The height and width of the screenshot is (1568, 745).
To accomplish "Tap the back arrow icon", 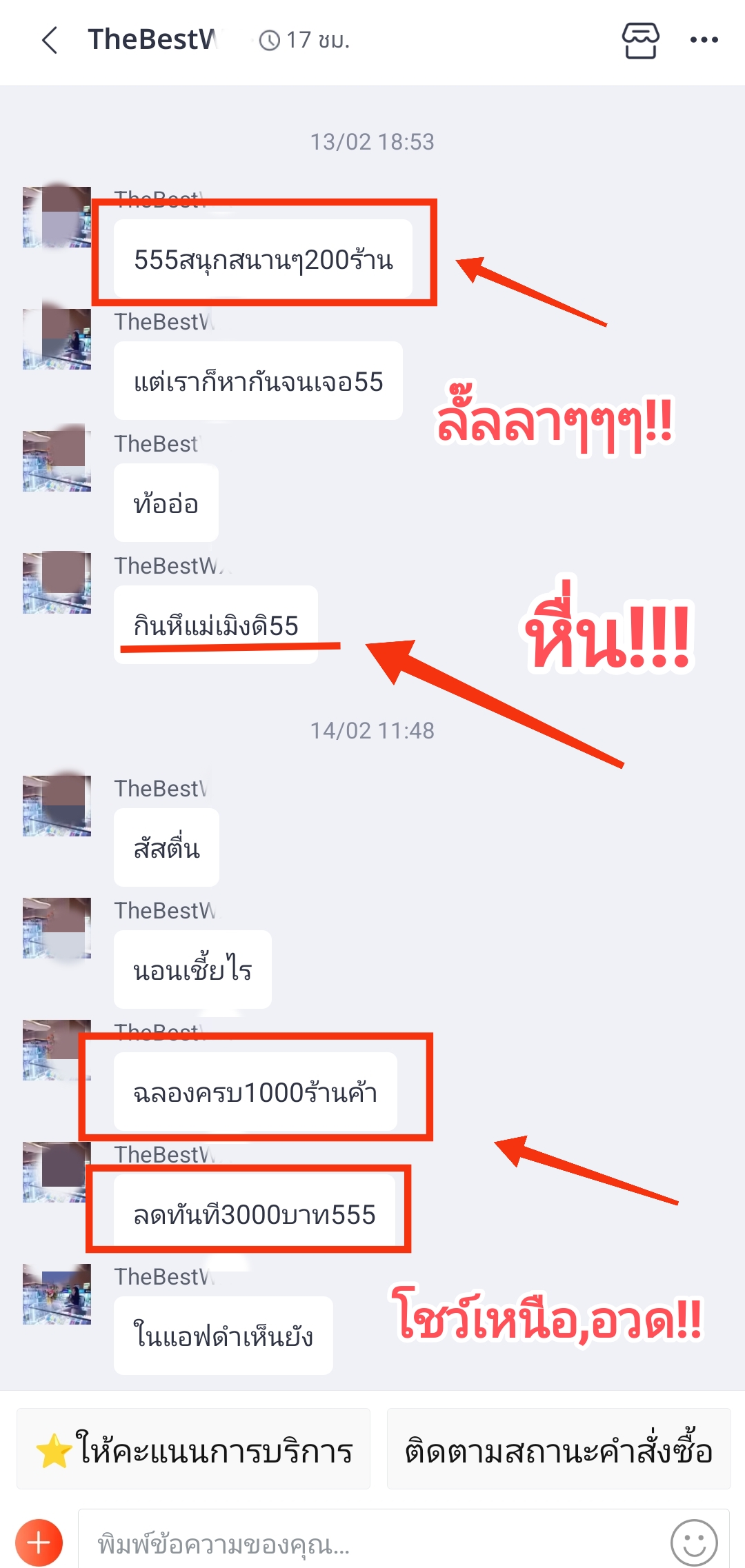I will pos(50,40).
